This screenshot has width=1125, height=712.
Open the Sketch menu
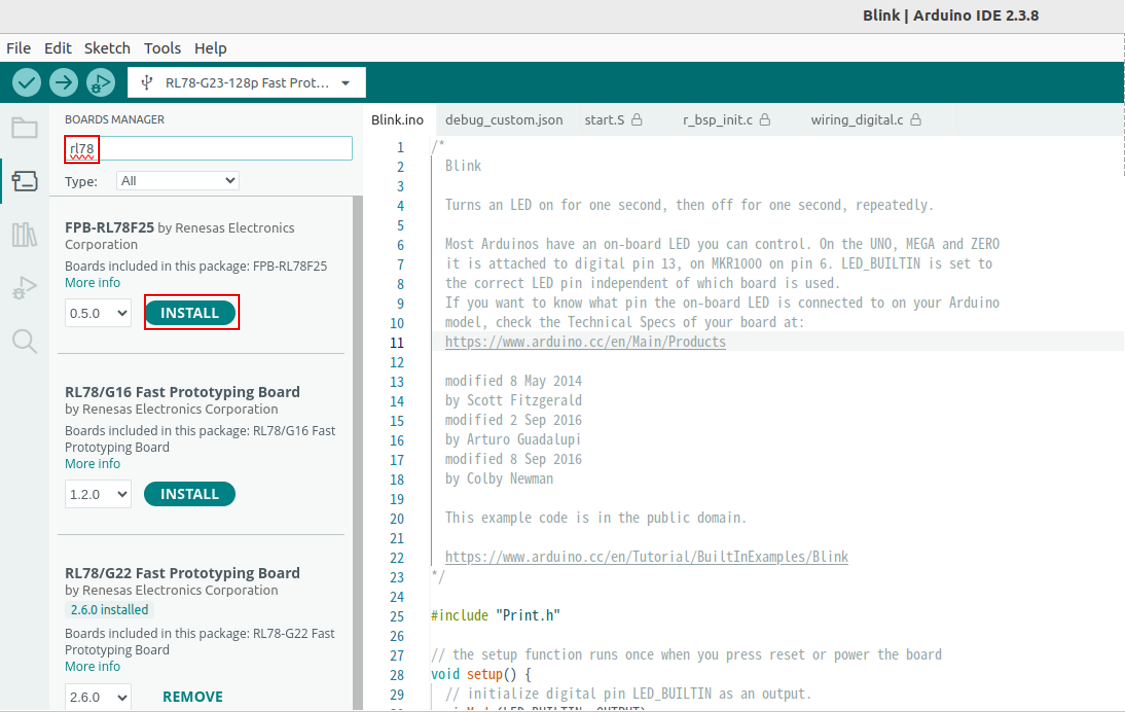pos(106,47)
